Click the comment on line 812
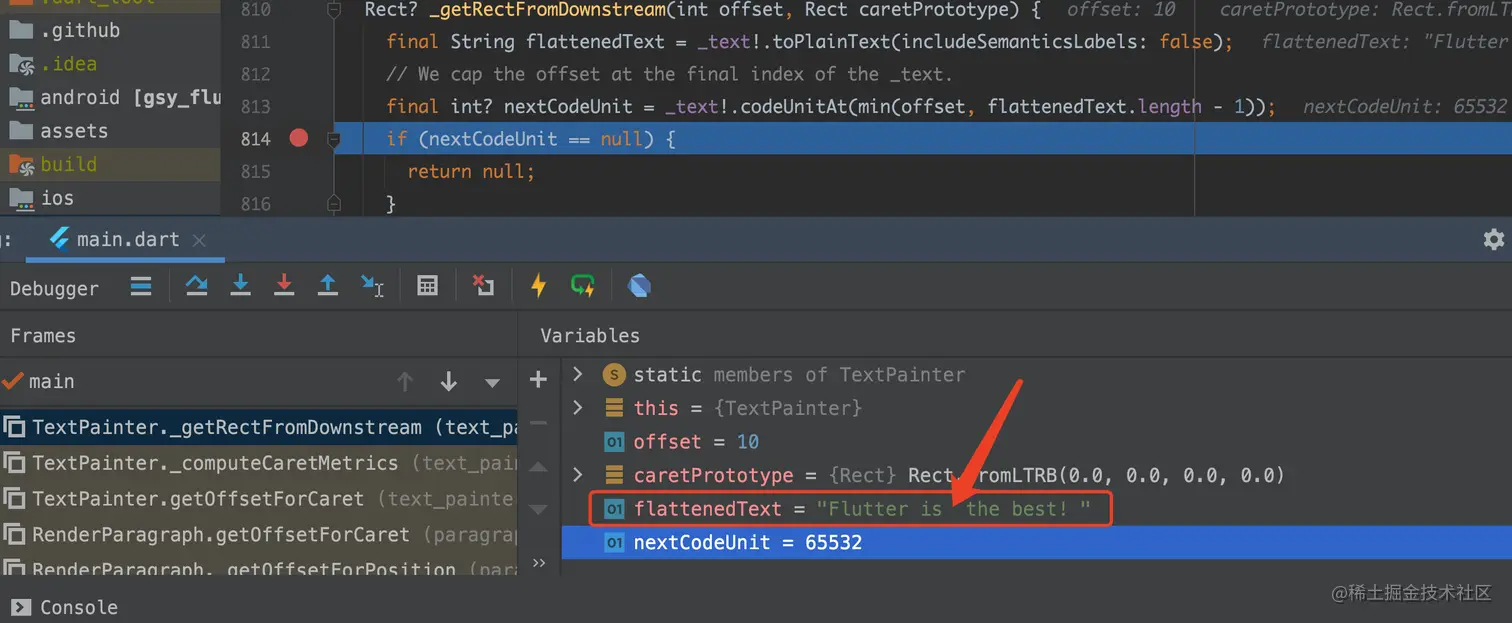This screenshot has width=1512, height=623. click(x=669, y=74)
